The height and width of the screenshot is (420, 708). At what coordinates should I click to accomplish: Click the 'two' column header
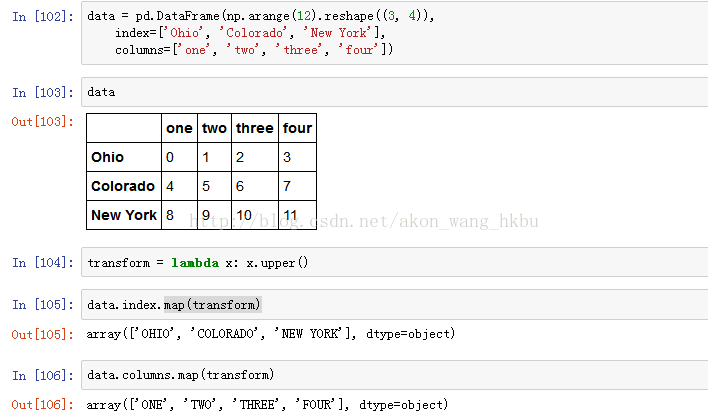pos(214,128)
